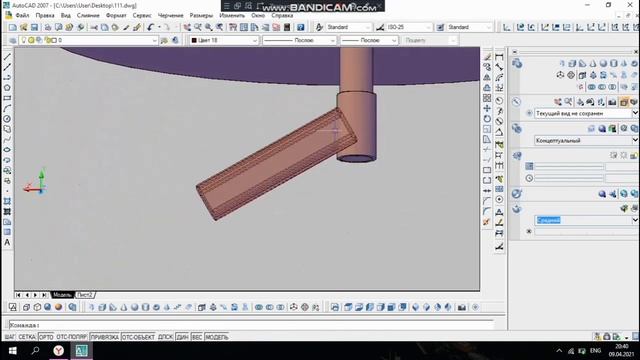Select the Array tool in modify toolbar
The height and width of the screenshot is (360, 640).
[487, 98]
